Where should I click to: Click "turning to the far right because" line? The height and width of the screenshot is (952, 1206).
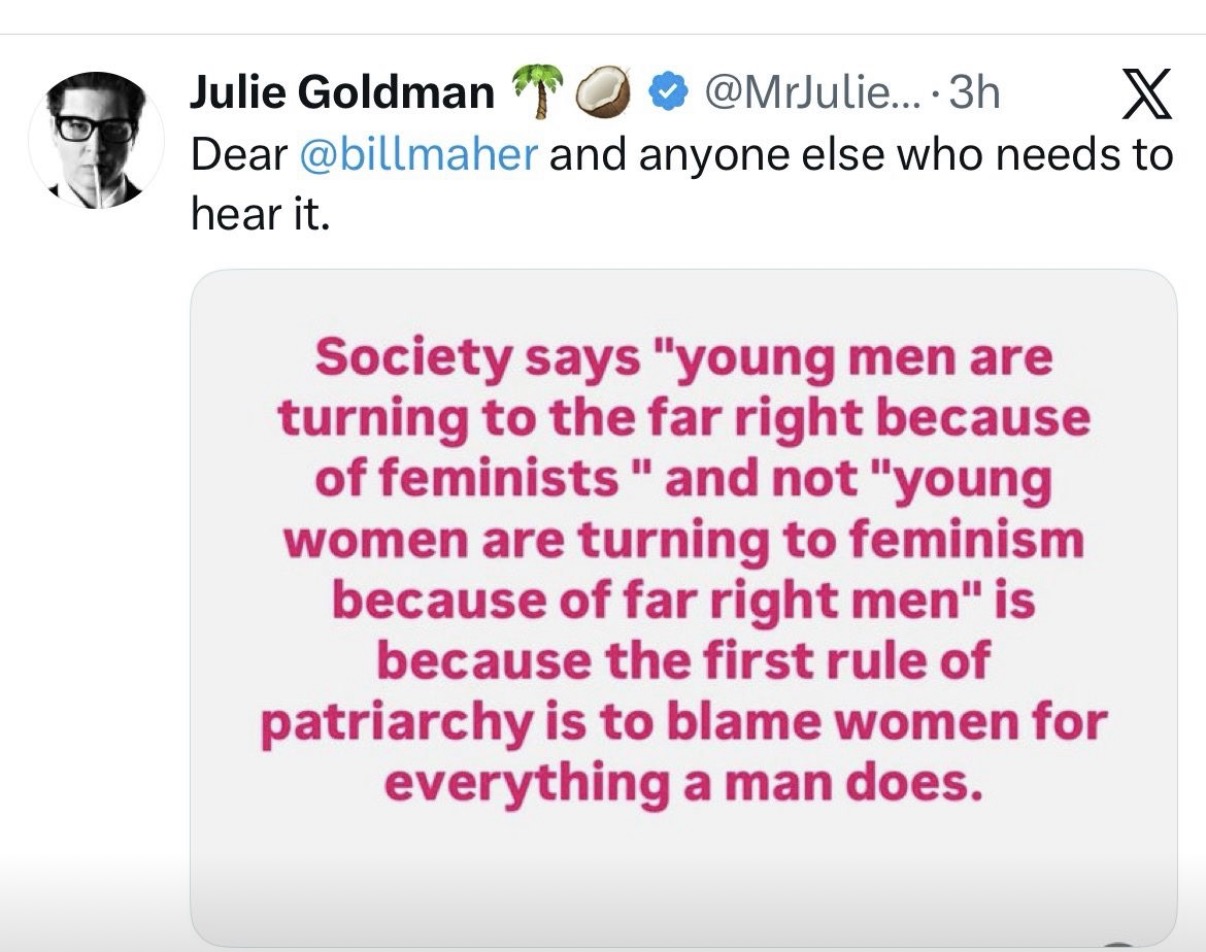pos(684,420)
